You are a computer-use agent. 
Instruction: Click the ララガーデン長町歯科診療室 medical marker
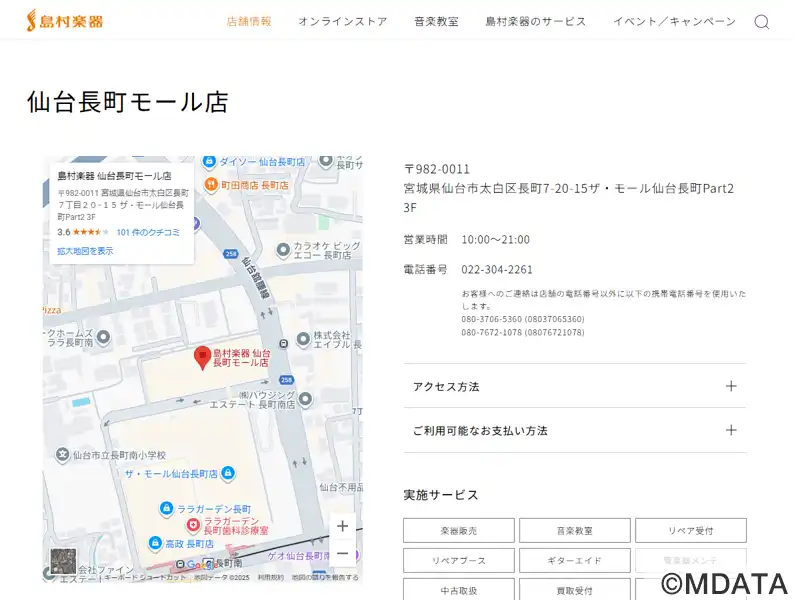point(192,524)
